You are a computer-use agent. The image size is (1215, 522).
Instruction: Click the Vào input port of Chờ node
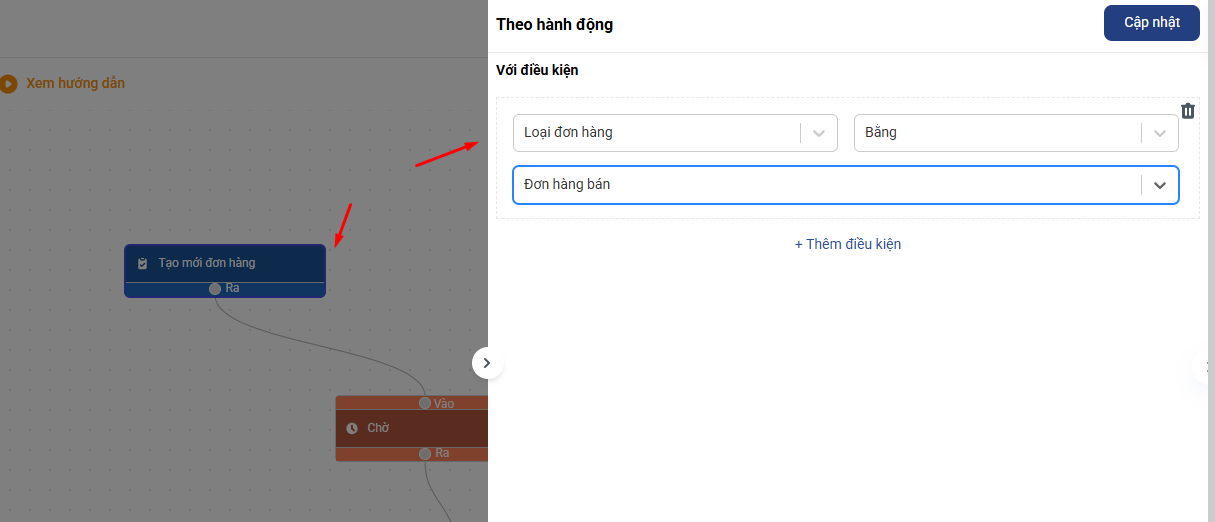point(425,403)
